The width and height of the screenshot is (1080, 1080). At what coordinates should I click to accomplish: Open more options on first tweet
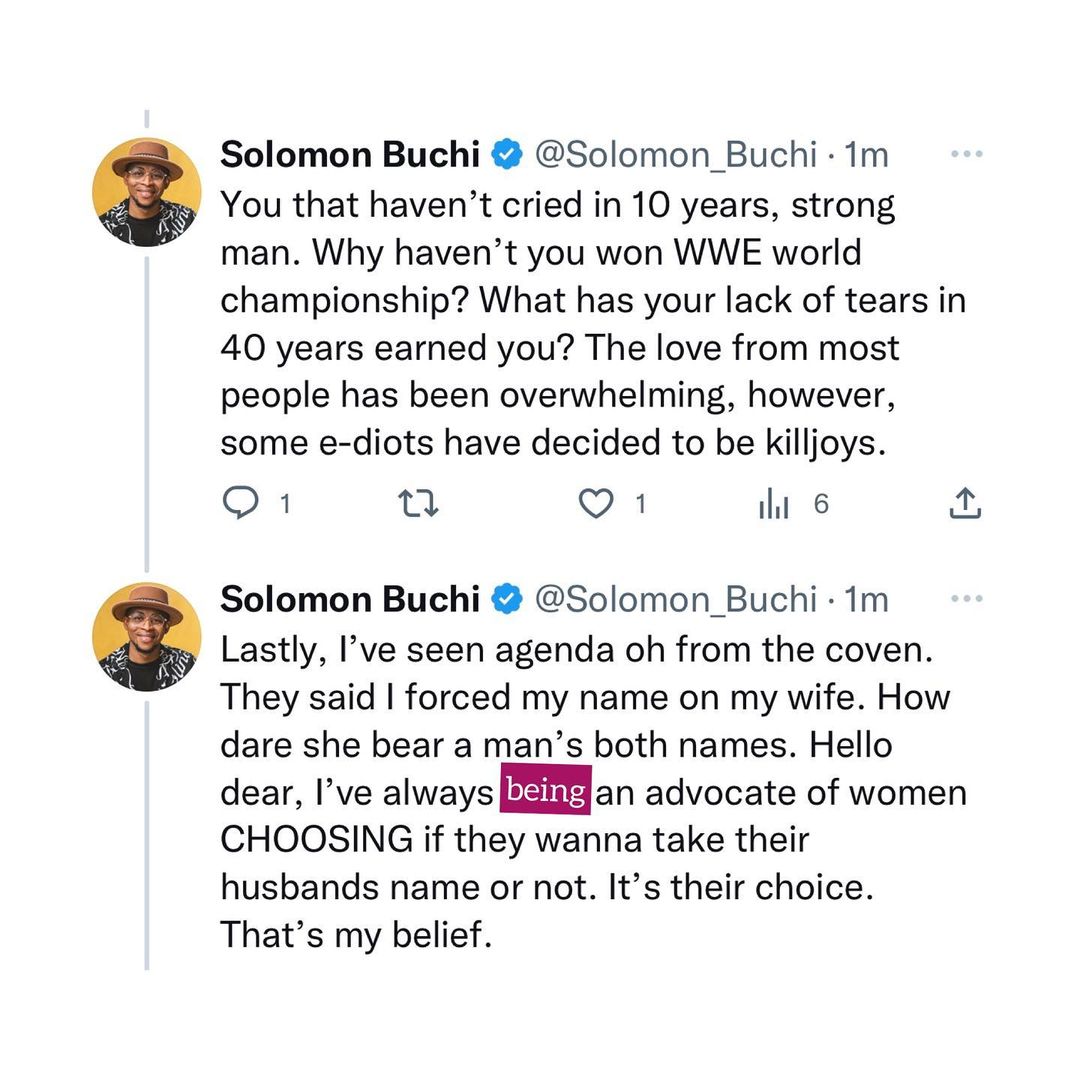click(967, 155)
